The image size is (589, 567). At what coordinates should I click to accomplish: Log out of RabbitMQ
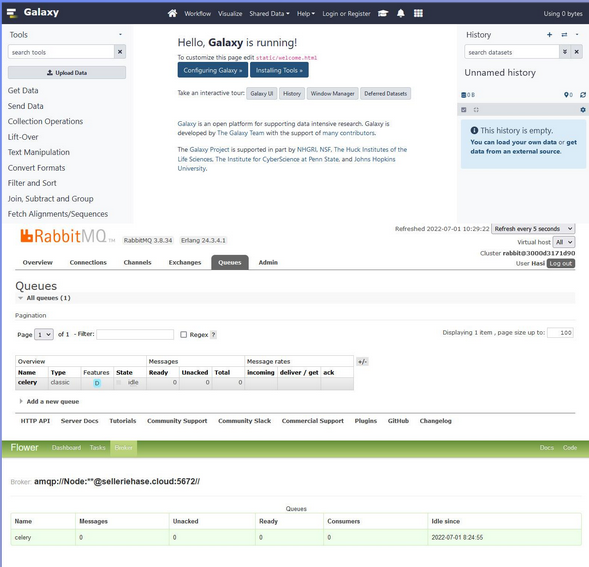tap(561, 263)
